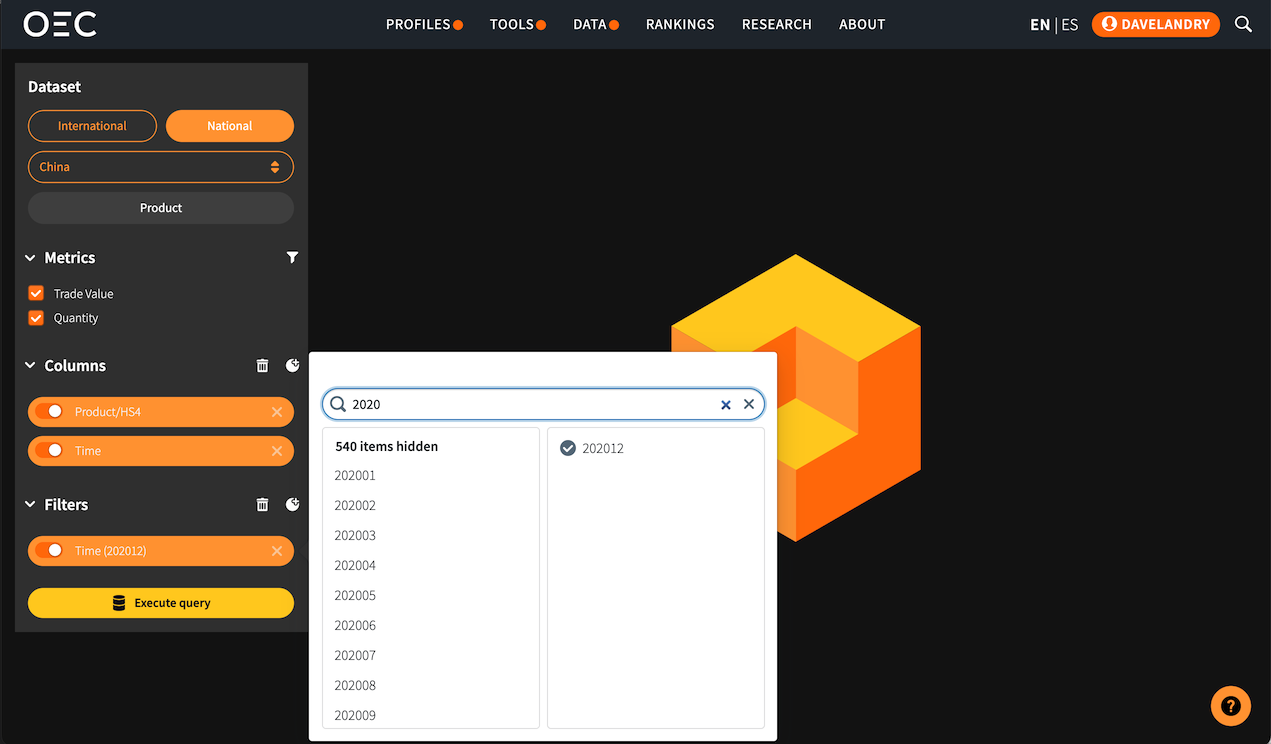Delete all columns with the Columns trash icon
This screenshot has height=744, width=1271.
tap(262, 366)
